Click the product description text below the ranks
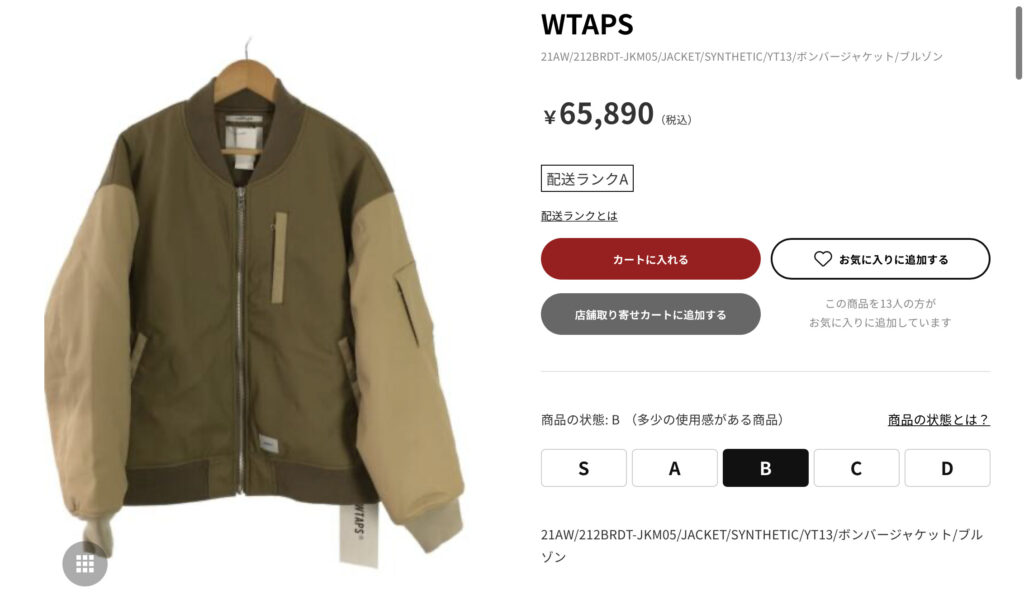This screenshot has width=1024, height=600. (761, 545)
